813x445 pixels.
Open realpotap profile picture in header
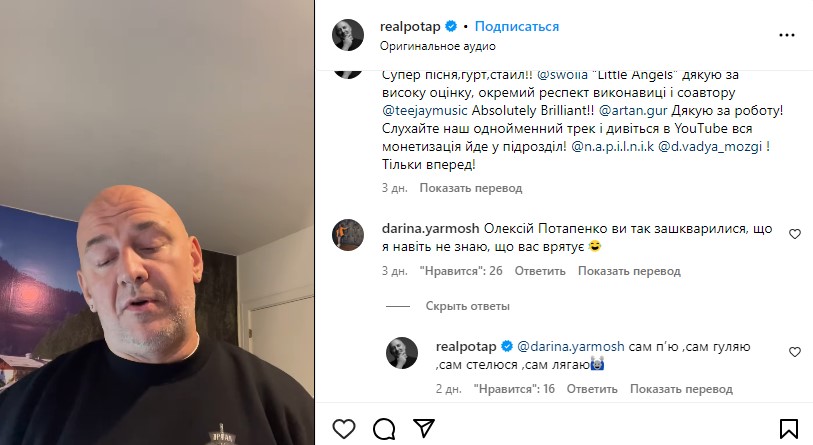pyautogui.click(x=348, y=35)
